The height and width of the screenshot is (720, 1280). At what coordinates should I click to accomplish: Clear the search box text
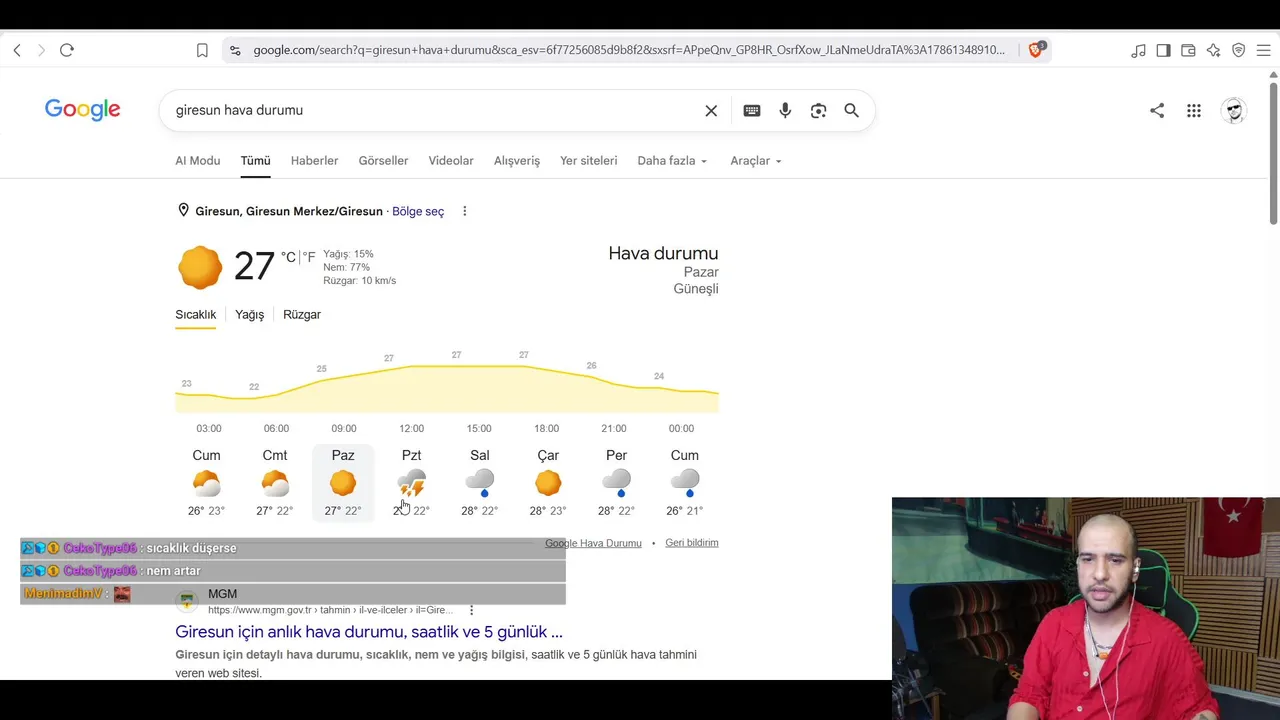click(x=711, y=110)
